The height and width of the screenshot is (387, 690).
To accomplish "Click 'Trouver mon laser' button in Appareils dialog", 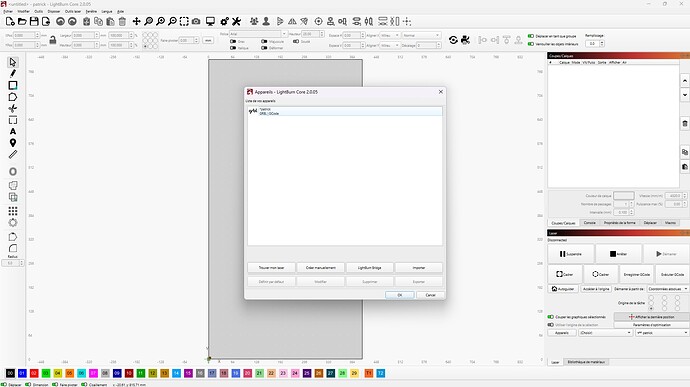I will tap(271, 268).
